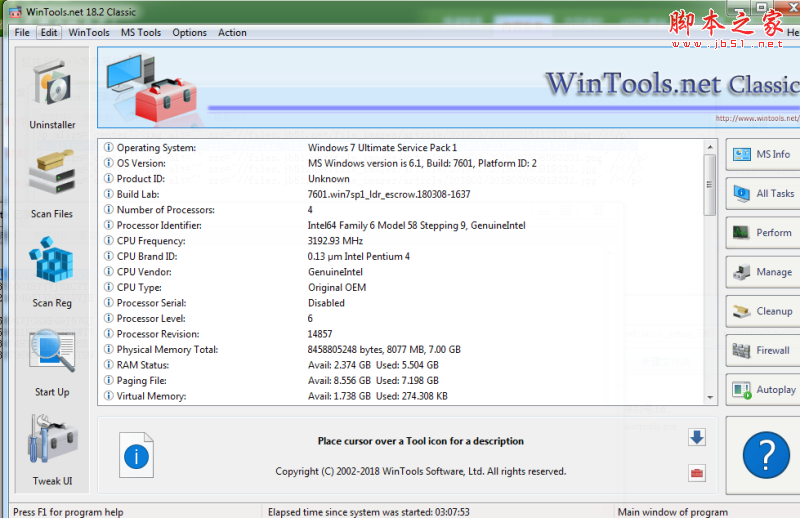Open the Scan Reg tool

pyautogui.click(x=52, y=273)
